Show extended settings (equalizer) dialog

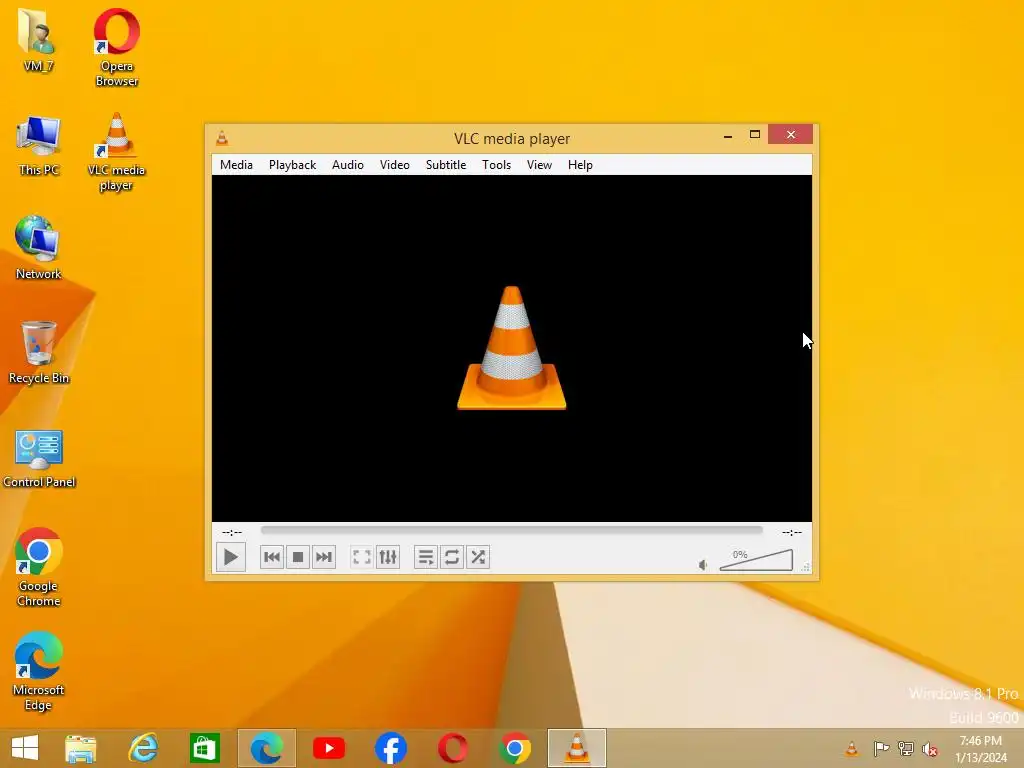pyautogui.click(x=388, y=557)
